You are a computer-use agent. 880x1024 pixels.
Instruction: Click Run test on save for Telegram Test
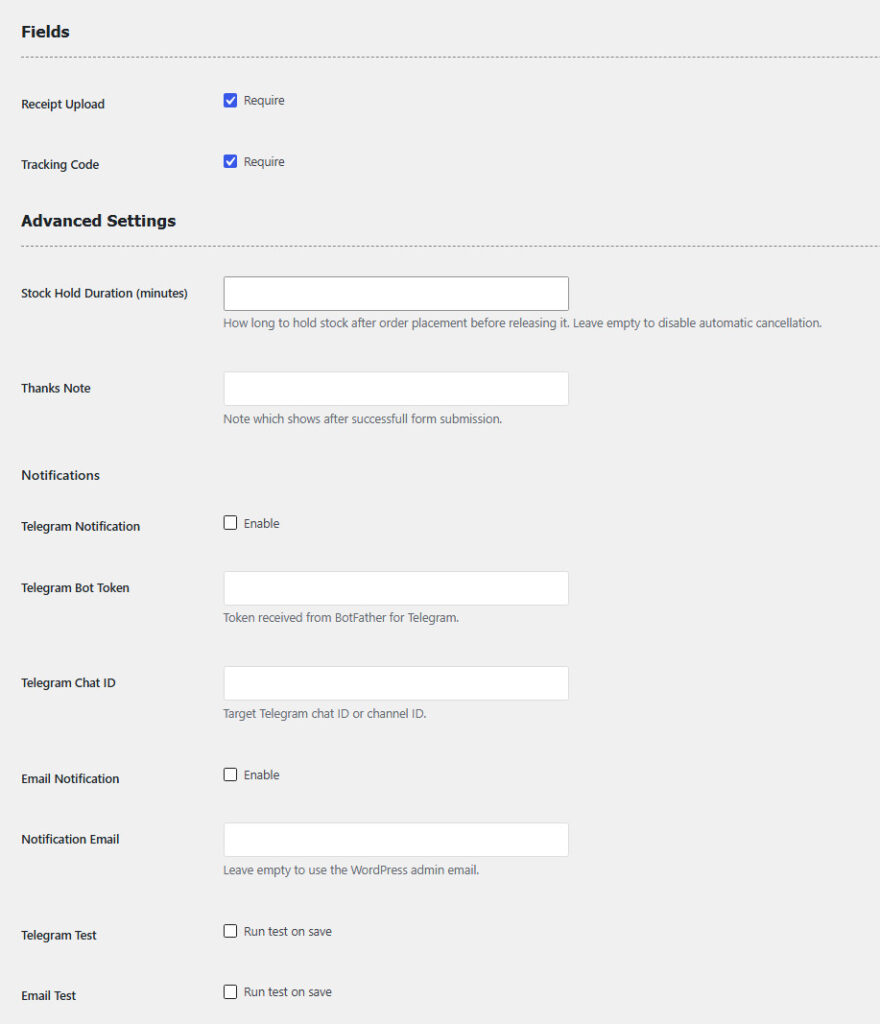tap(287, 931)
